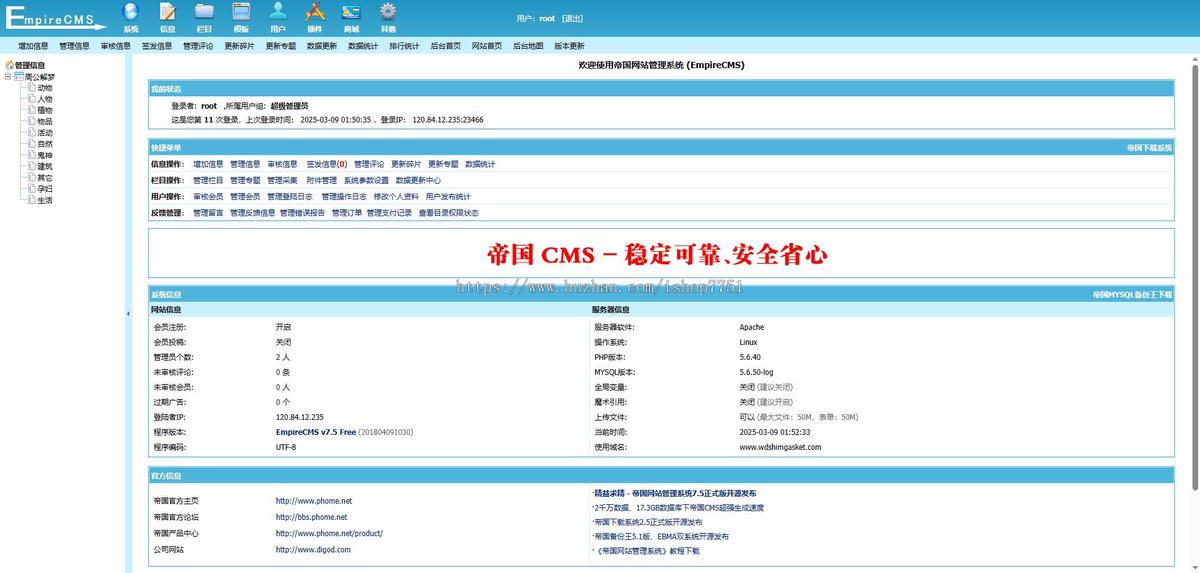1200x573 pixels.
Task: Visit the http://bbs.phome.net forum link
Action: coord(311,517)
